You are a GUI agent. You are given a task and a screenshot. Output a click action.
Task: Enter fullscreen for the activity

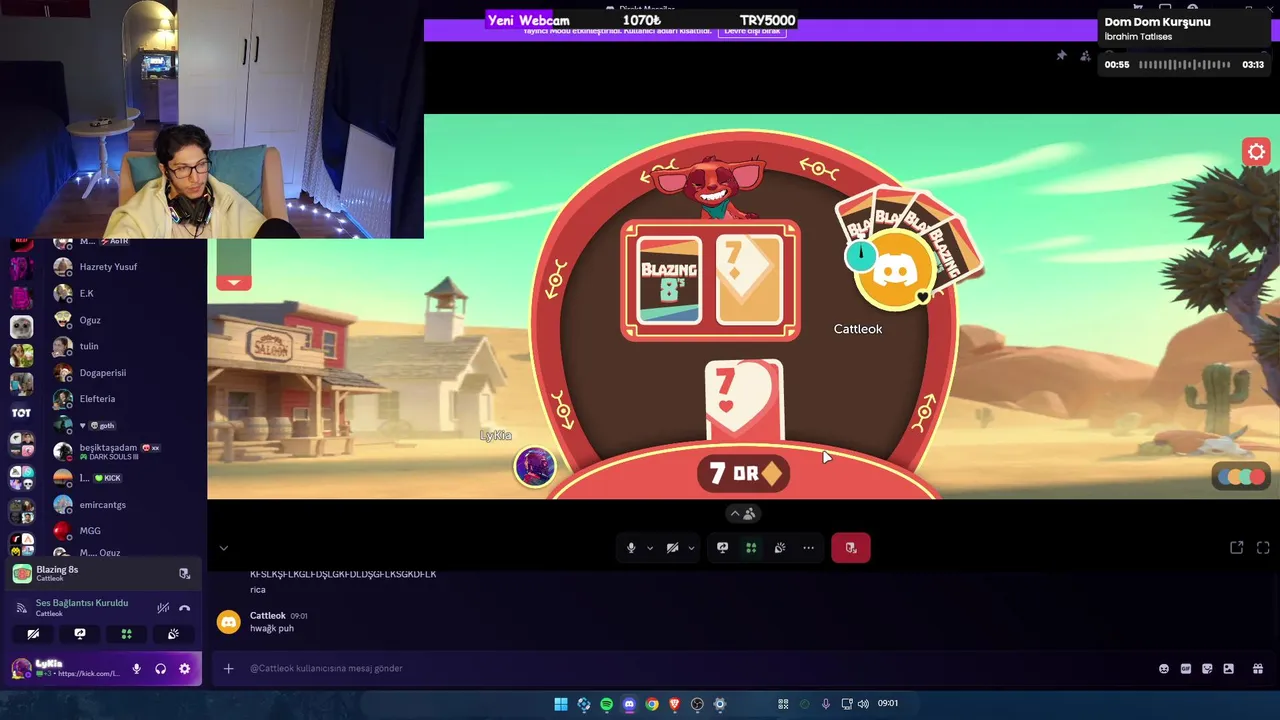(1263, 548)
